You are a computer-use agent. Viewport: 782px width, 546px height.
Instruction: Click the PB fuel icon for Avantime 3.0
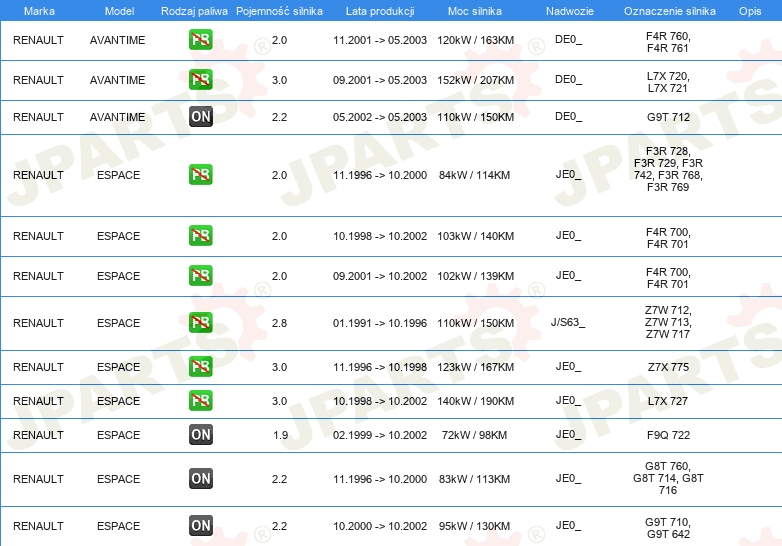[x=201, y=80]
